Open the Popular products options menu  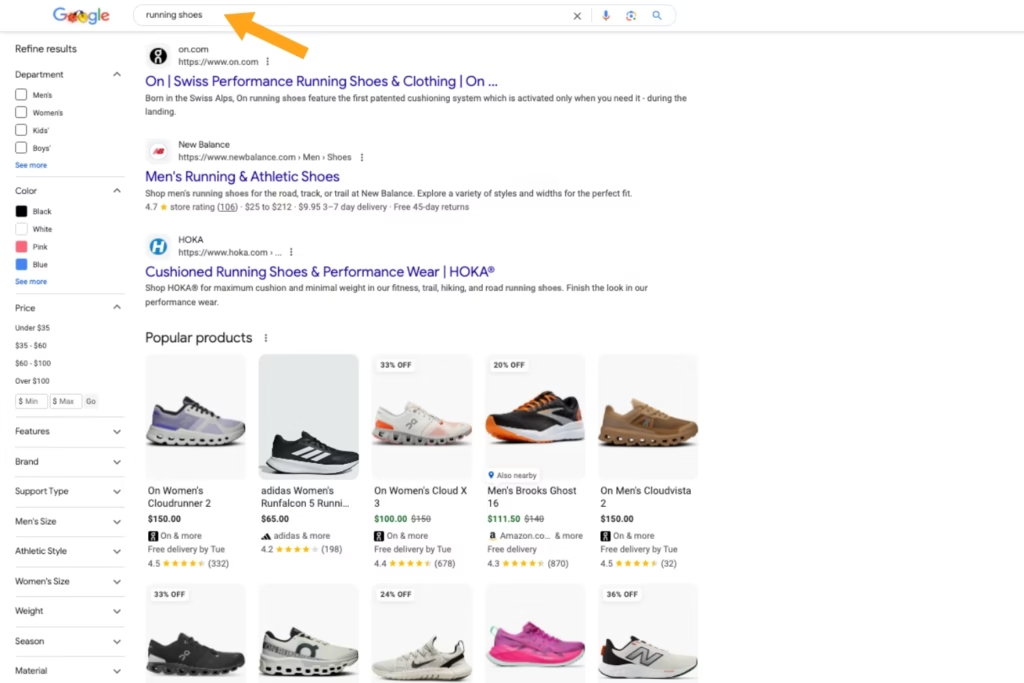(266, 338)
